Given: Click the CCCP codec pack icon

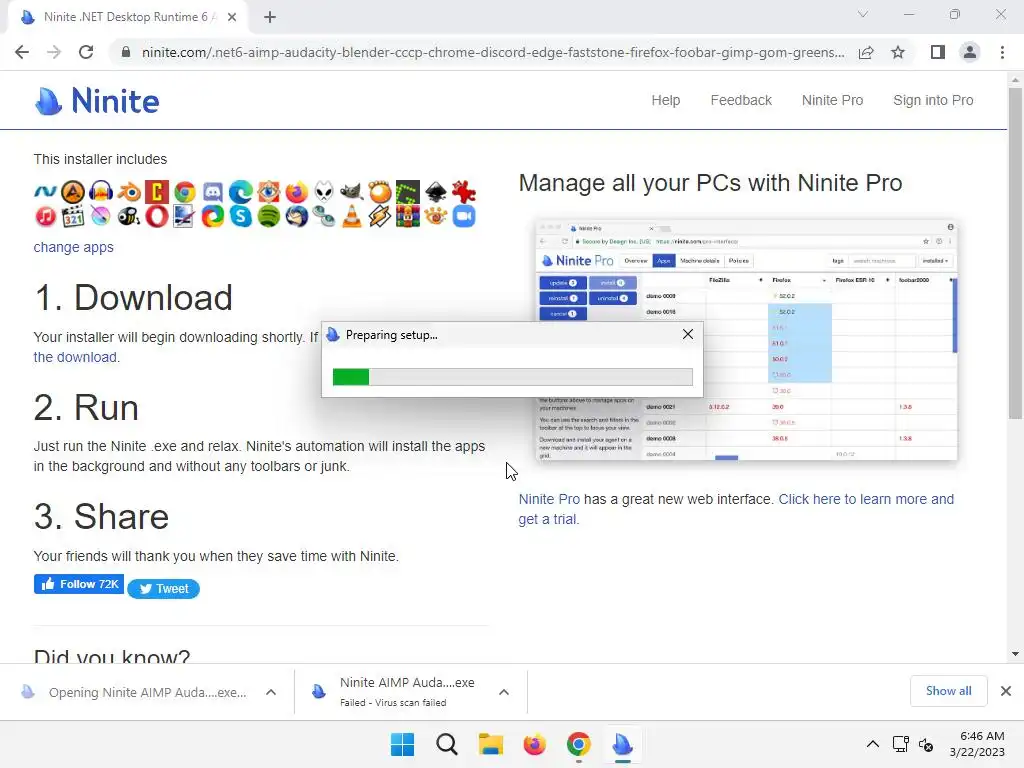Looking at the screenshot, I should pyautogui.click(x=157, y=192).
